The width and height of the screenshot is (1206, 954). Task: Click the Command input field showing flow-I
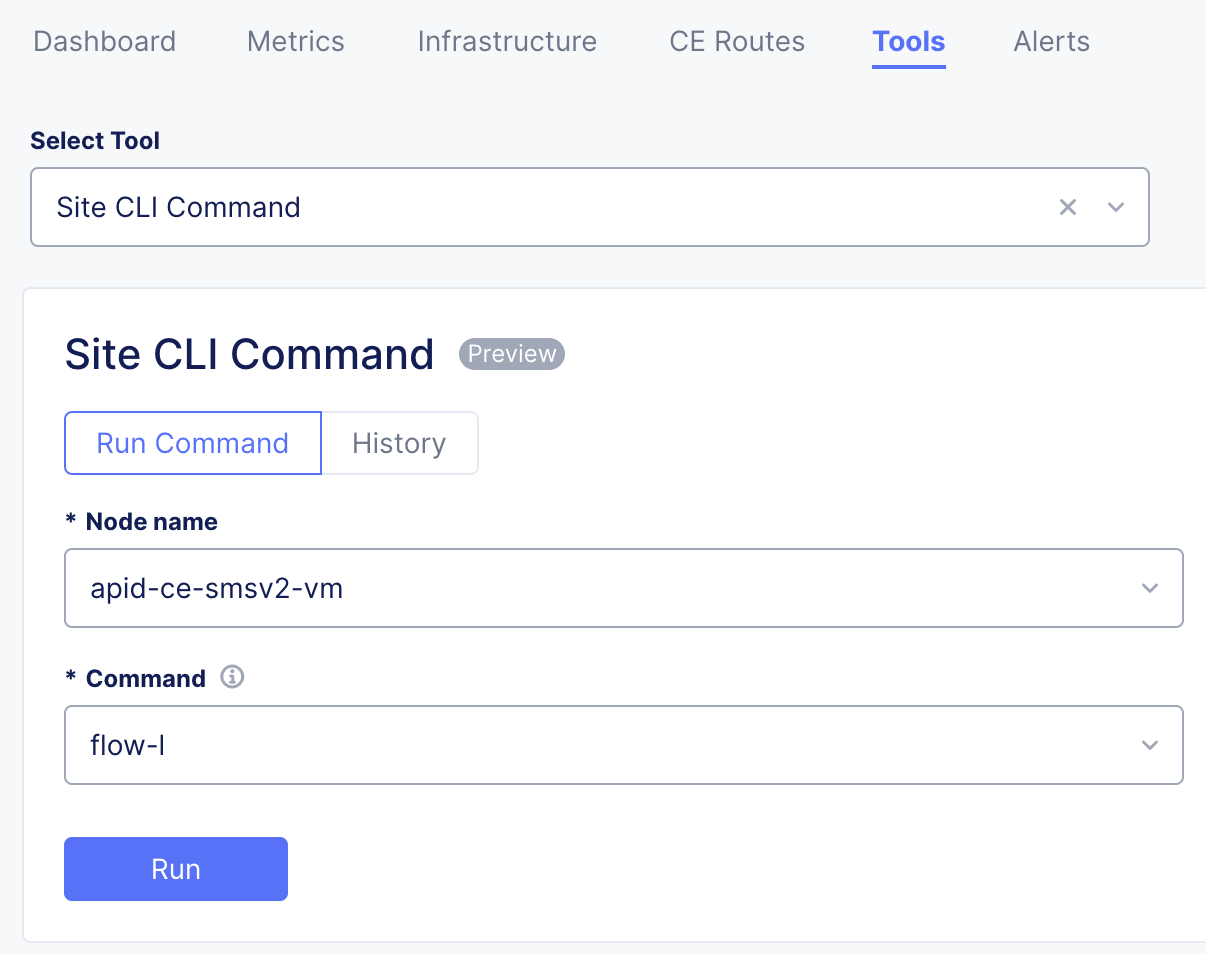click(400, 745)
